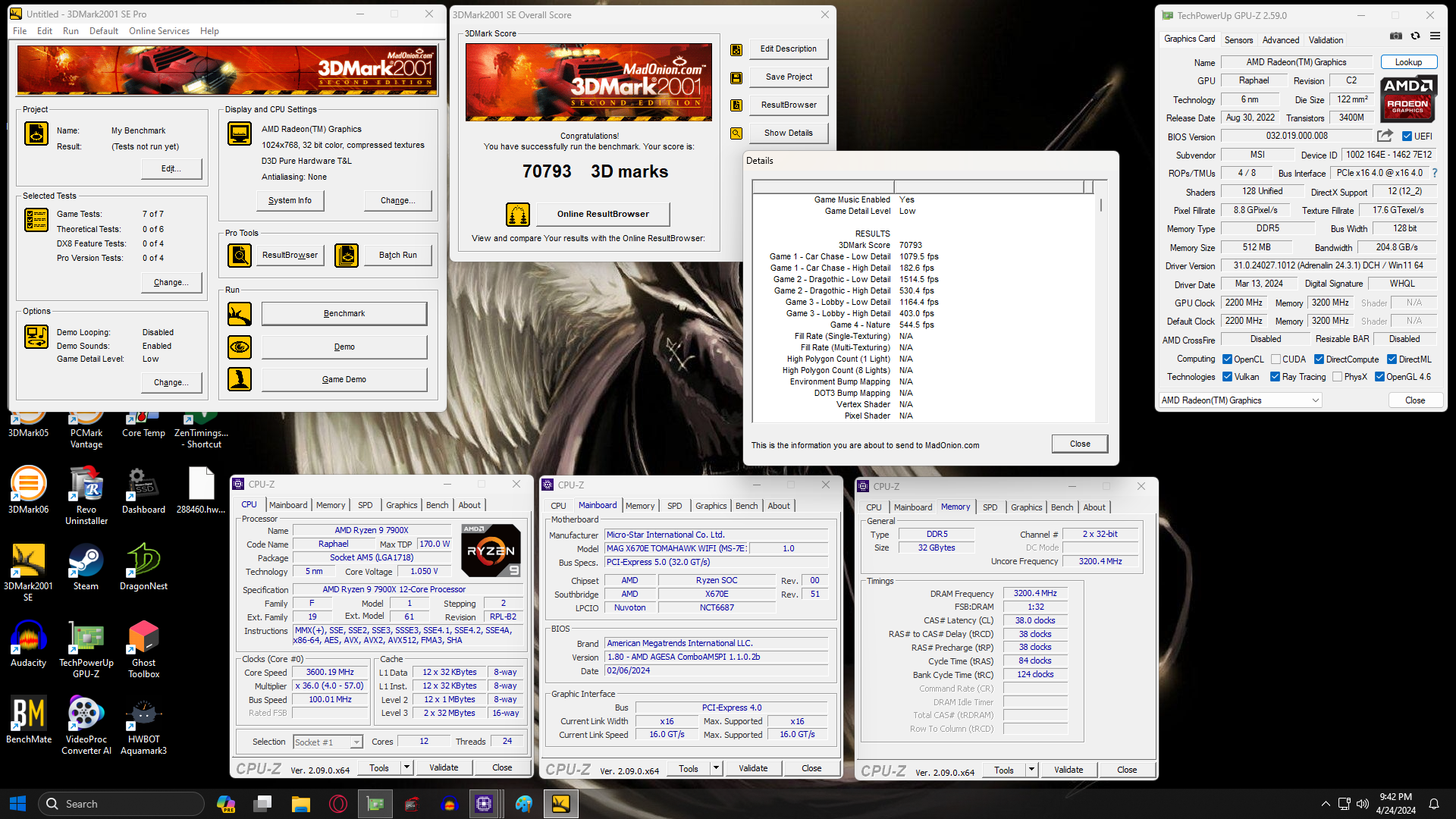This screenshot has width=1456, height=819.
Task: Open the SPD tab in CPU-Z Memory window
Action: click(990, 507)
